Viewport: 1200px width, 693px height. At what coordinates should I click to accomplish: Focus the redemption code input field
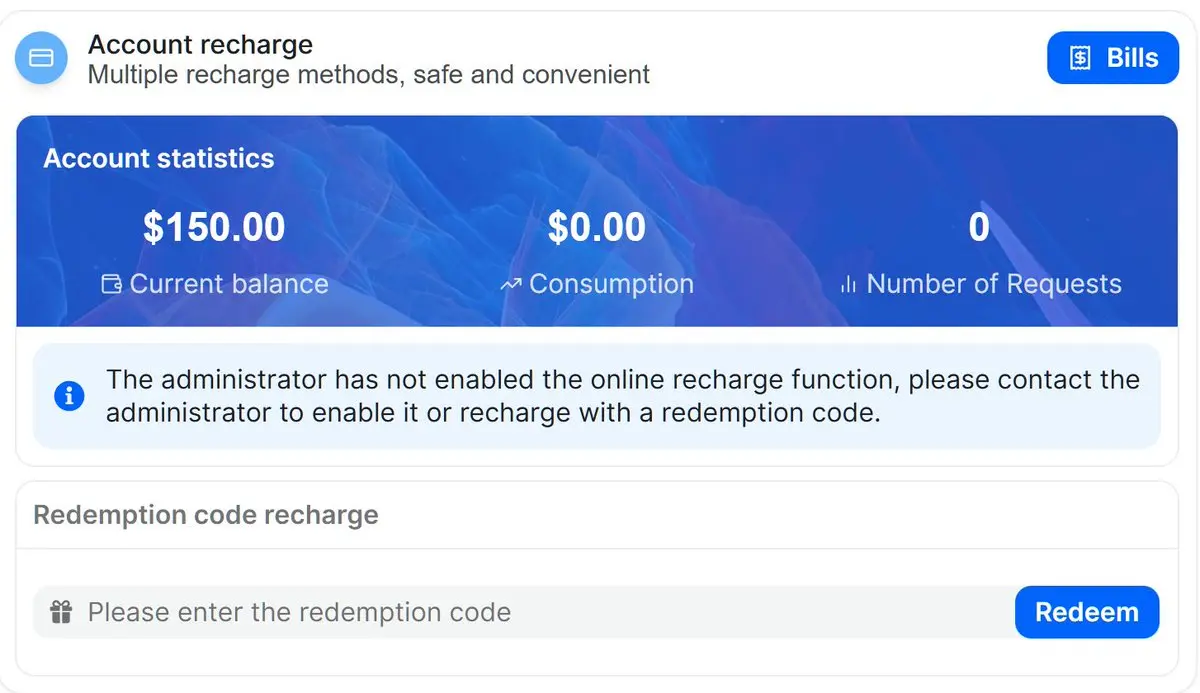(x=540, y=612)
